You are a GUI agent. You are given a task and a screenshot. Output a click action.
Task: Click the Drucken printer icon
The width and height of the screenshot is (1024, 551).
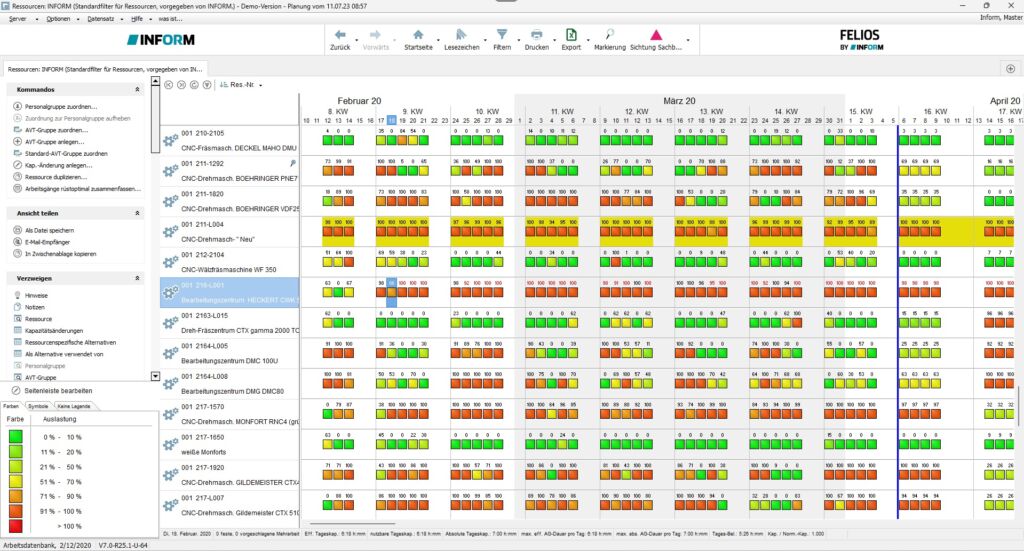click(536, 34)
